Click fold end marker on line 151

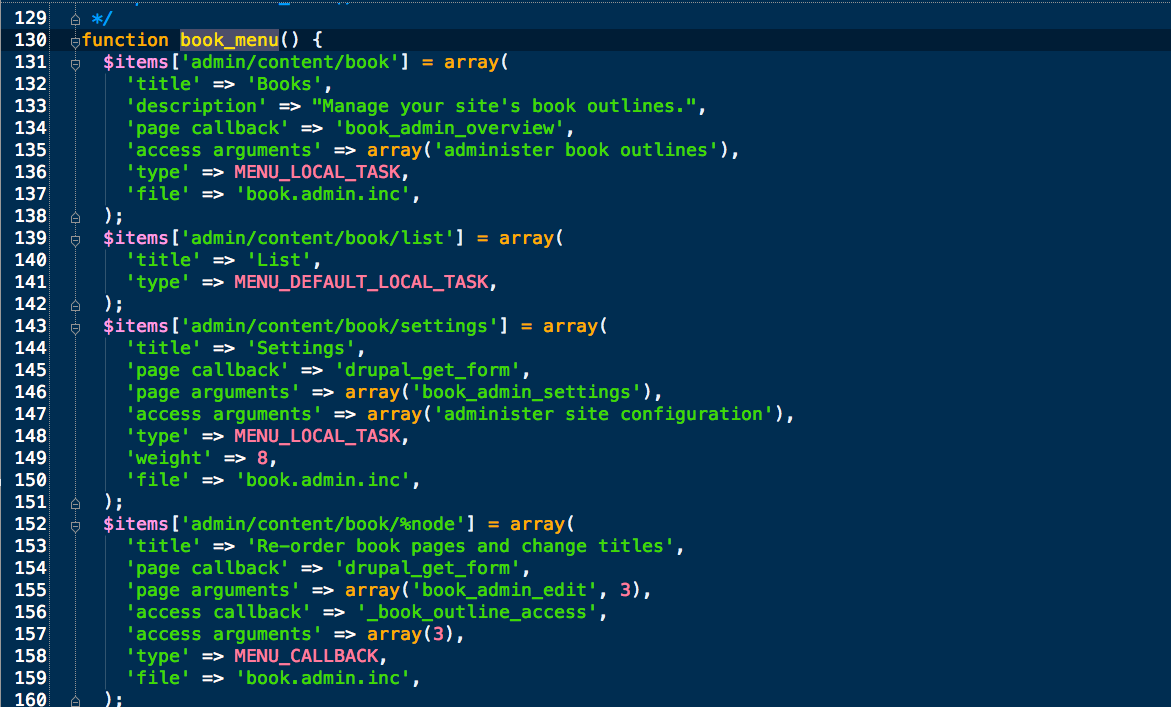click(x=75, y=502)
